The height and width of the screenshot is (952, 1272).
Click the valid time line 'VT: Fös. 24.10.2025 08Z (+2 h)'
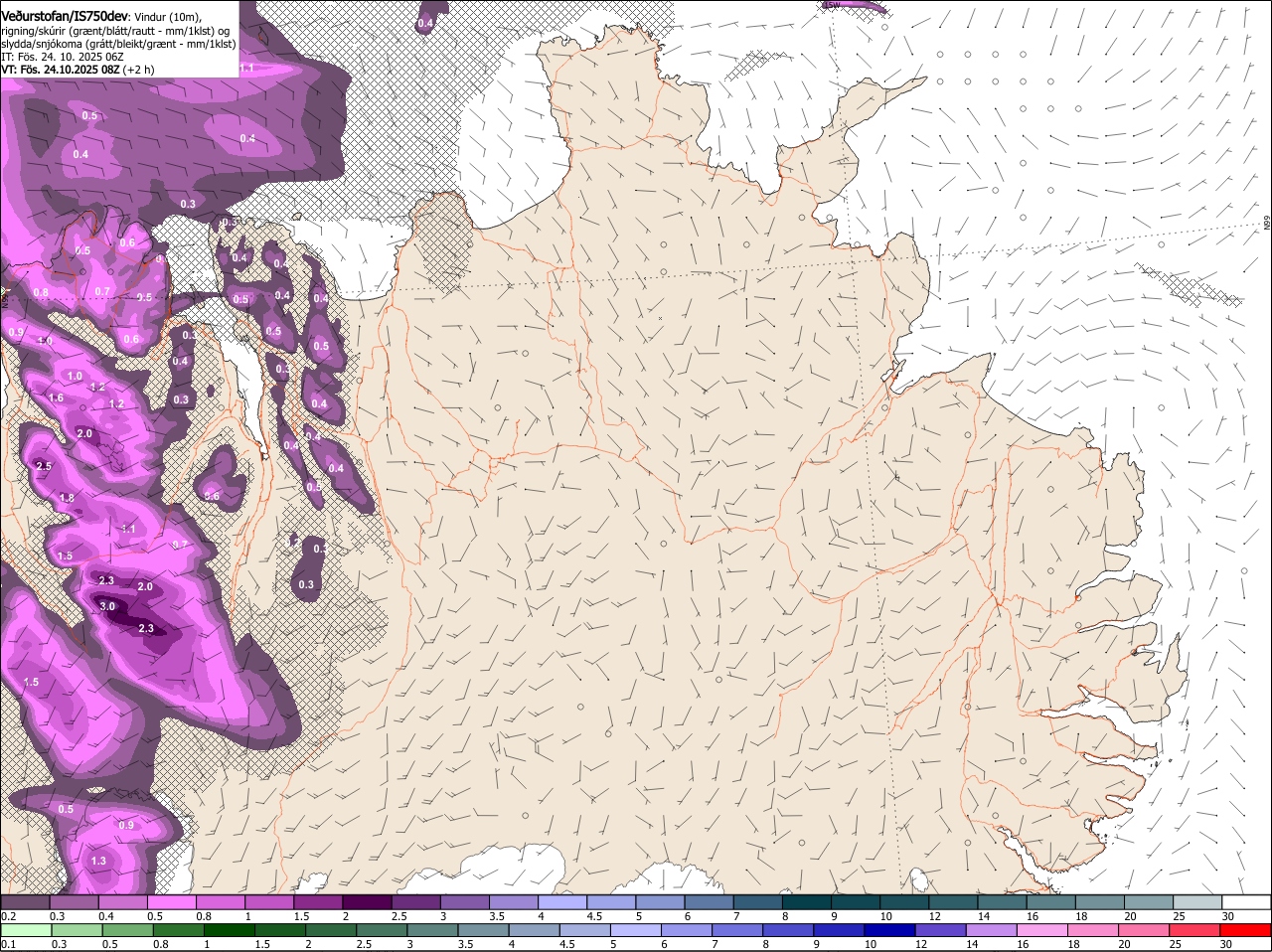(x=78, y=70)
